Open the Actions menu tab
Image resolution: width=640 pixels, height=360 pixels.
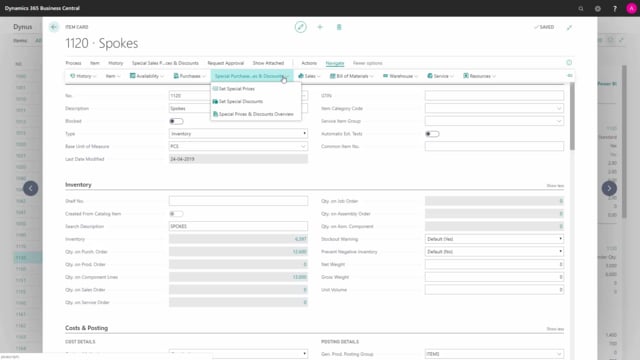[x=309, y=63]
